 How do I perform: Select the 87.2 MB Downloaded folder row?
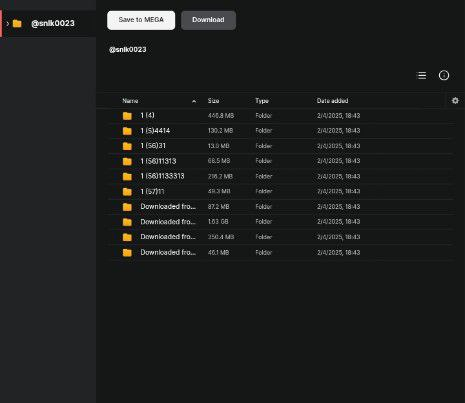coord(281,207)
